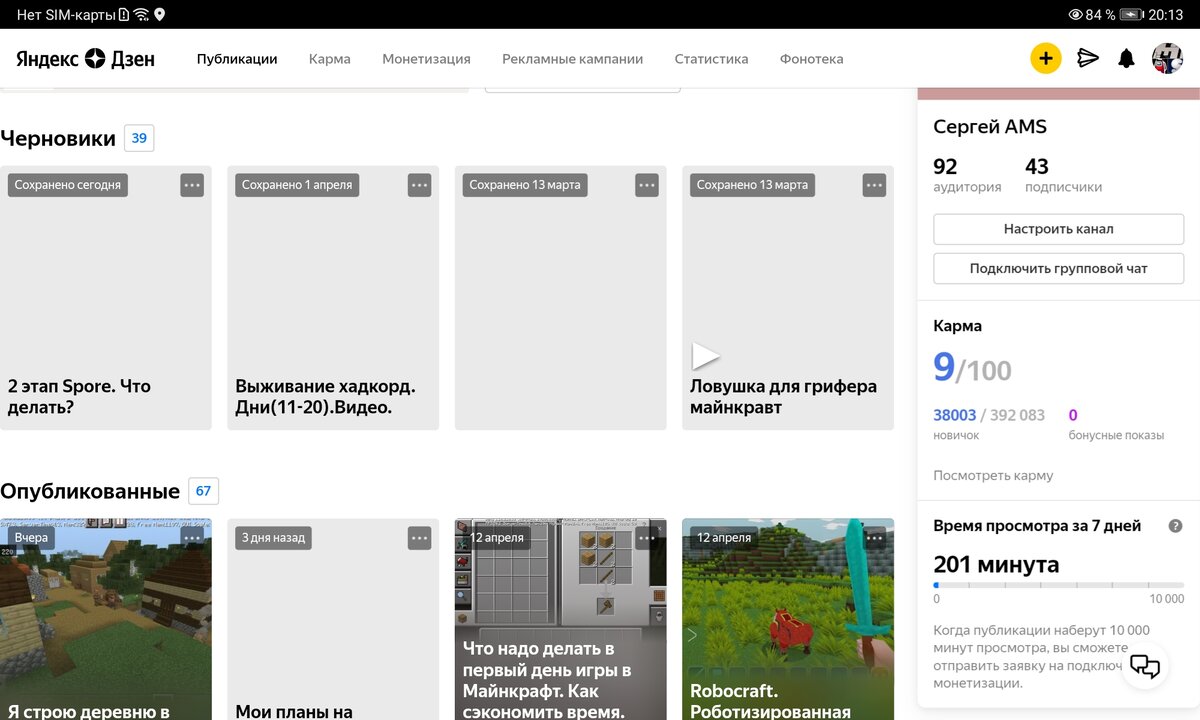Open the Я строю деревню published post
1200x720 pixels.
pos(106,619)
